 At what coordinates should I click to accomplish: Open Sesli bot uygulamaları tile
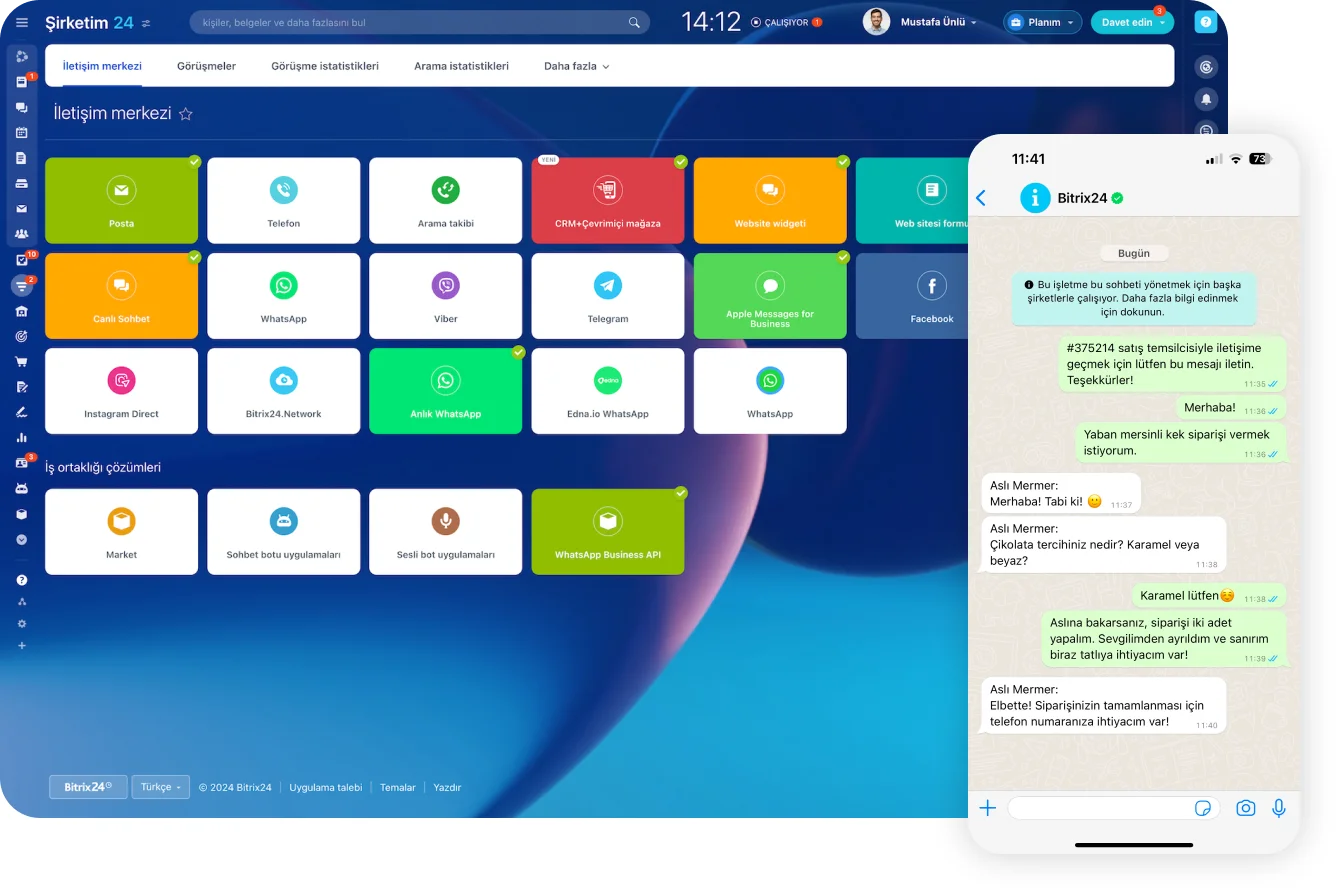point(446,532)
